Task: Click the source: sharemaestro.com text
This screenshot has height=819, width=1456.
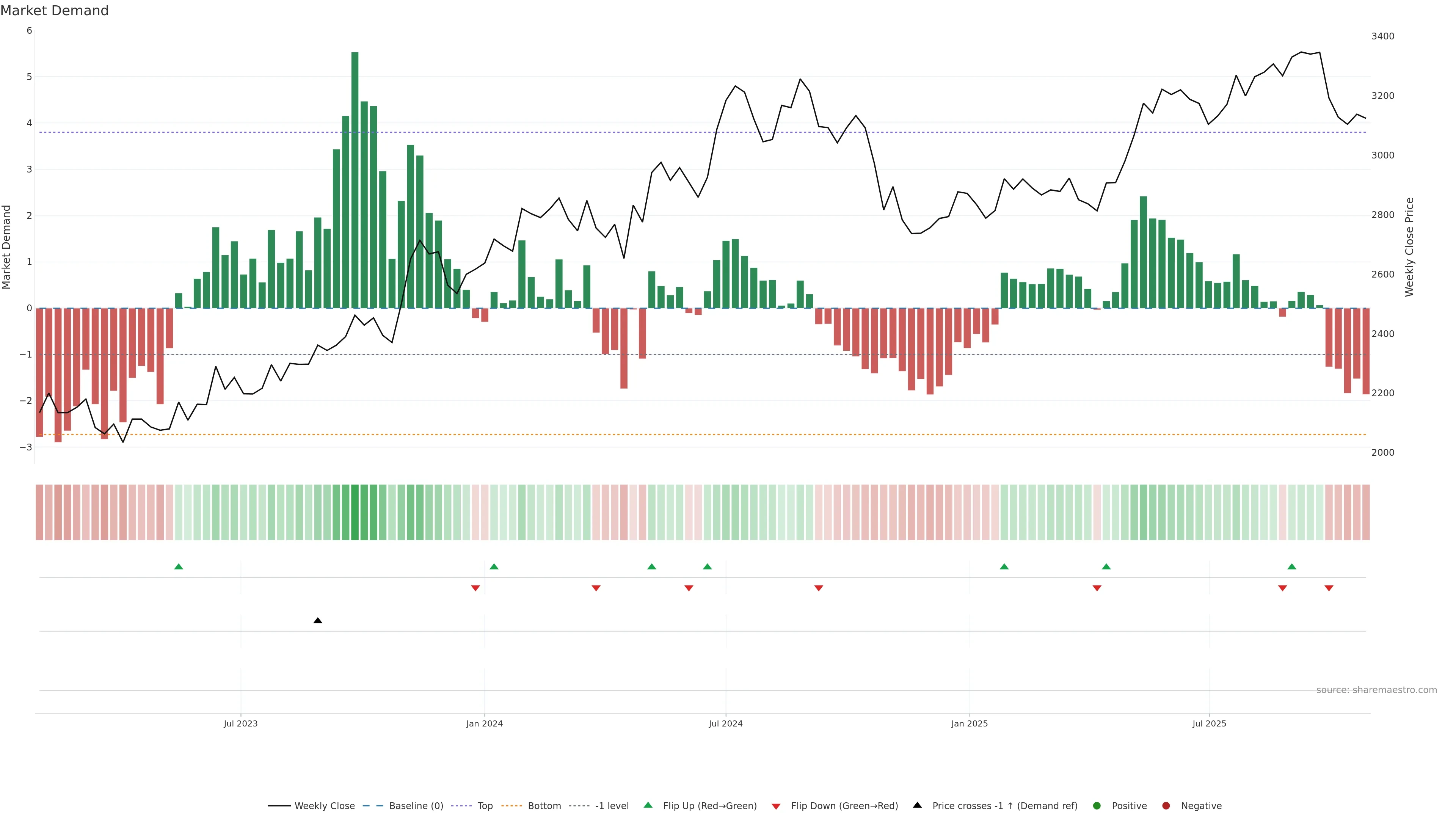Action: (1376, 690)
